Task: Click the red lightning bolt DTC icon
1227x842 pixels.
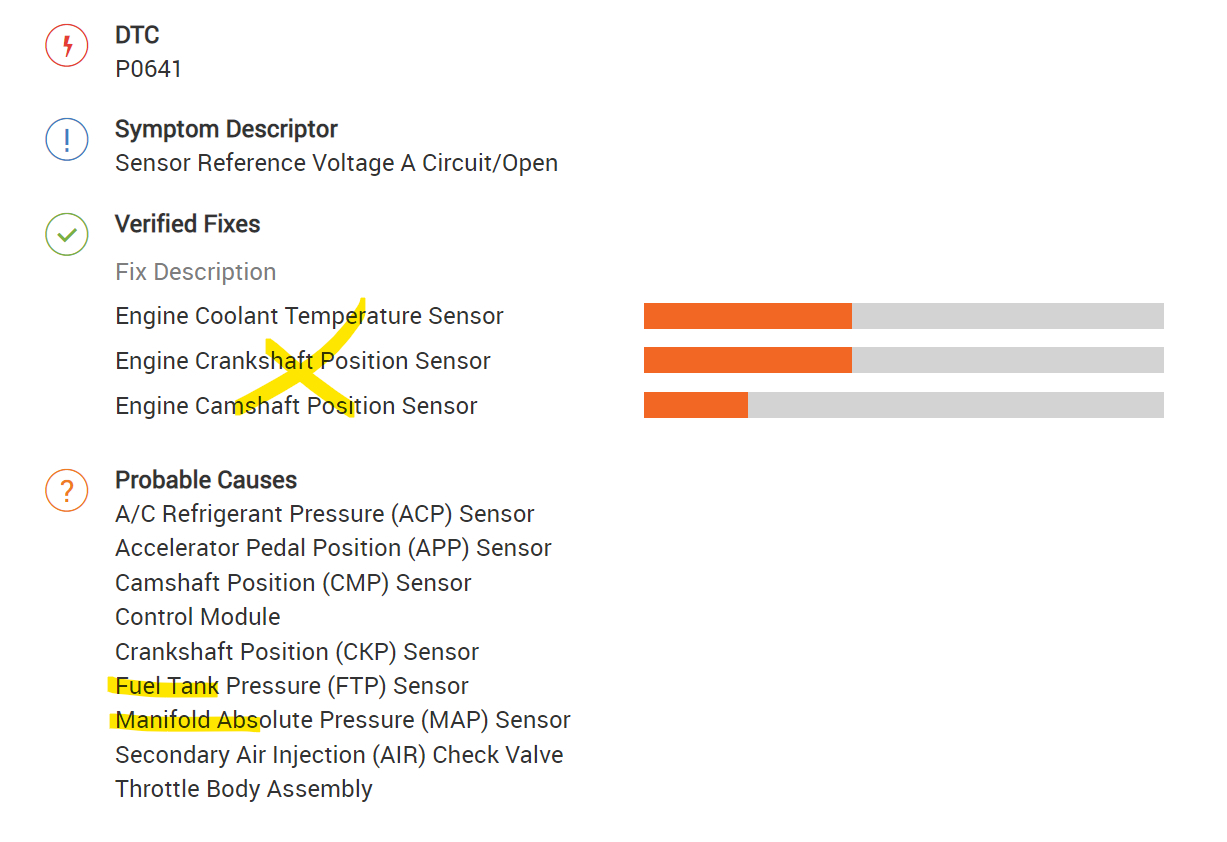Action: pyautogui.click(x=67, y=45)
